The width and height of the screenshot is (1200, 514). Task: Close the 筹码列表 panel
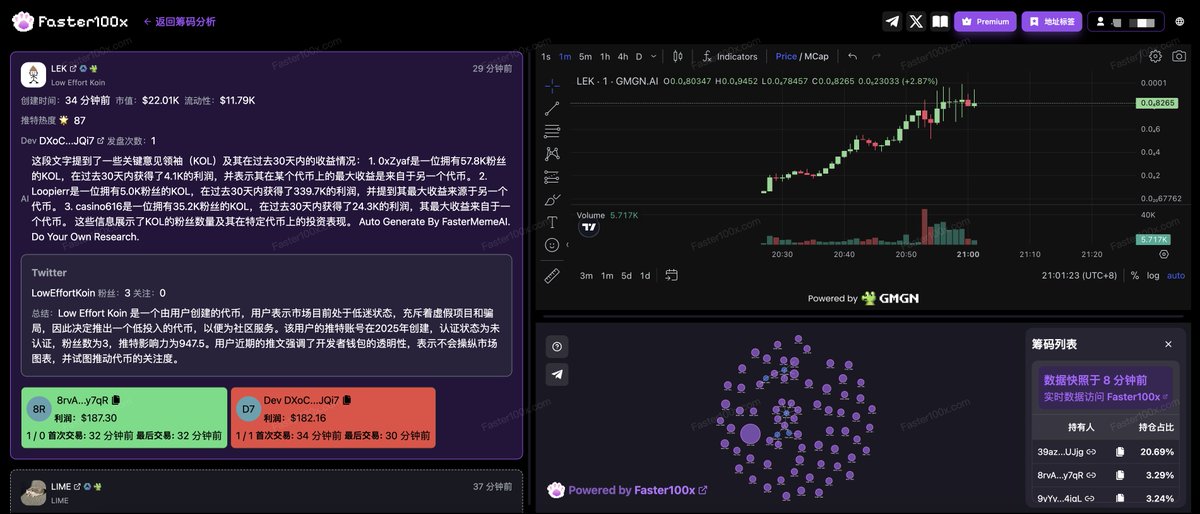(1168, 344)
